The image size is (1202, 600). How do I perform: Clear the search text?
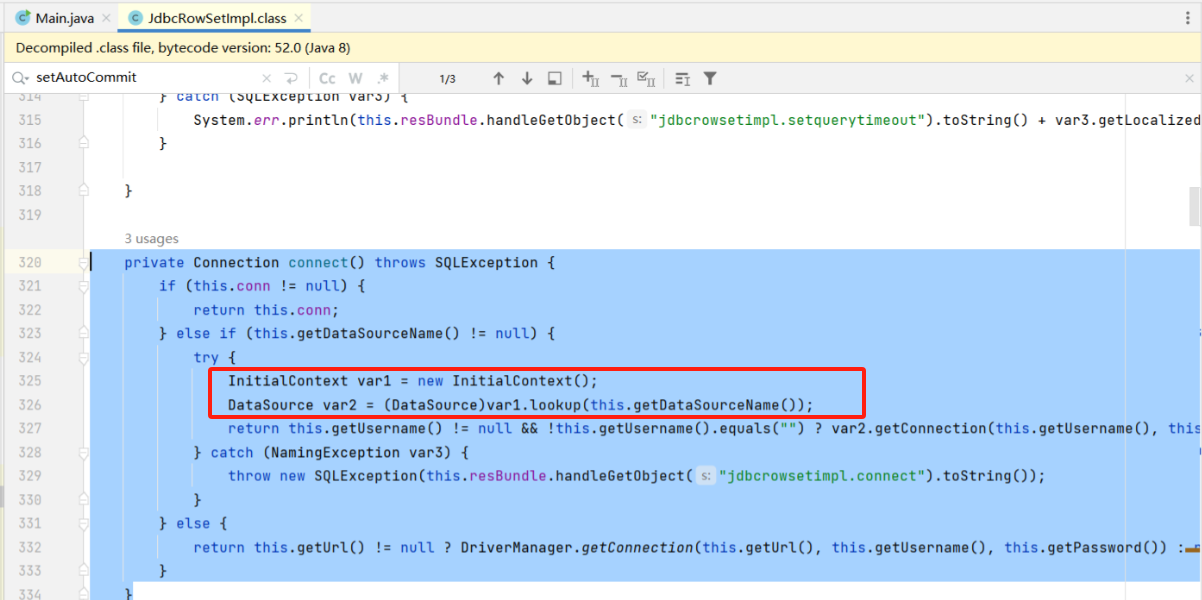coord(266,78)
